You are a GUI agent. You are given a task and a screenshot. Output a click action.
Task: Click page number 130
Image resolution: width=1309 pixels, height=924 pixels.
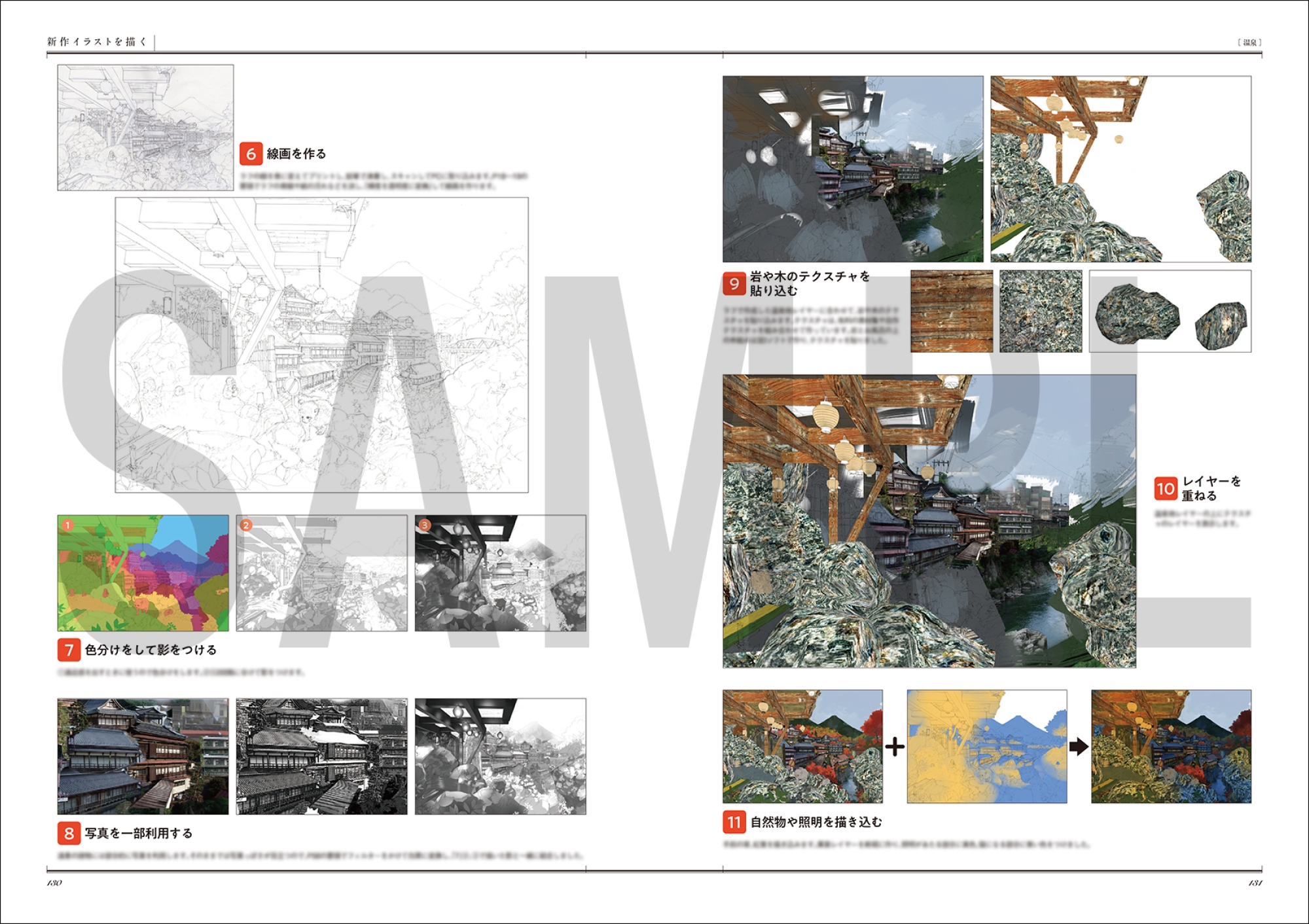pos(54,883)
